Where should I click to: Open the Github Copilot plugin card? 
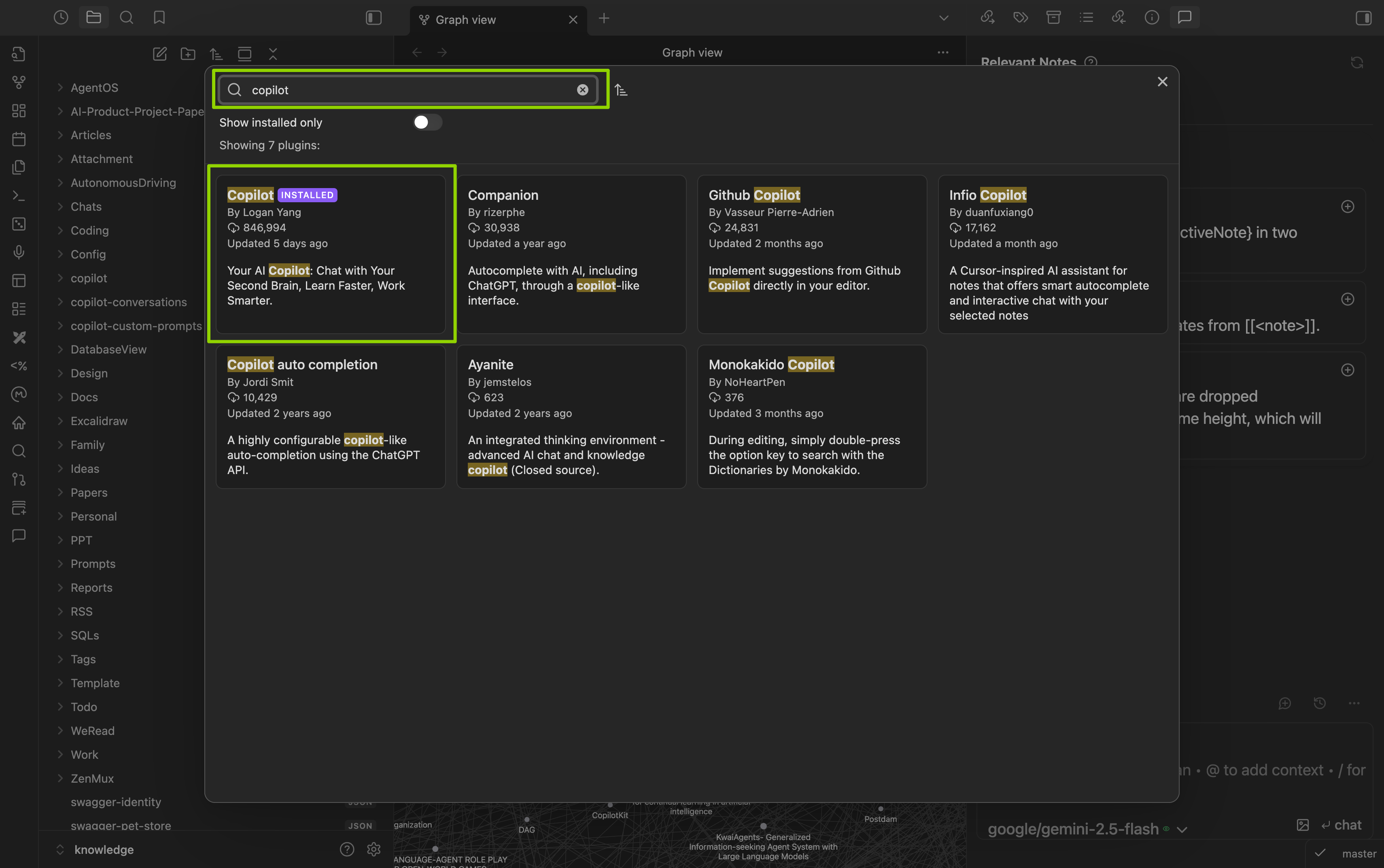[x=812, y=254]
